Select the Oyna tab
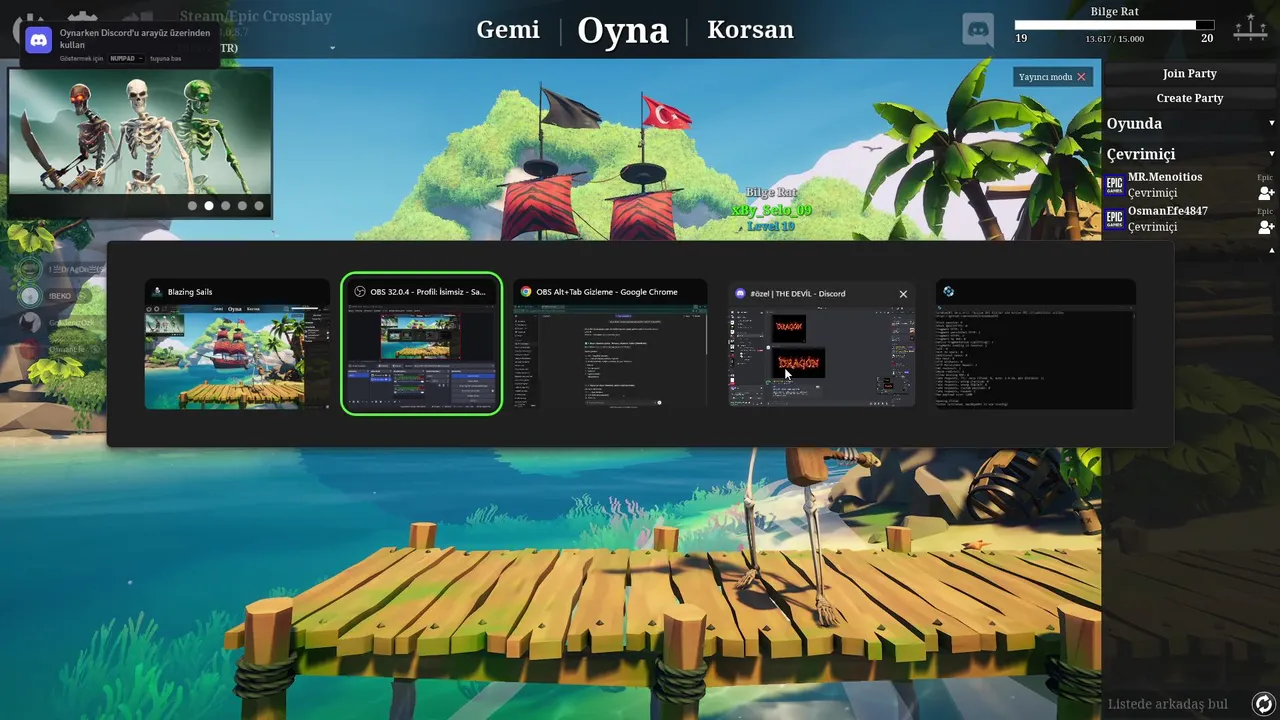The width and height of the screenshot is (1280, 720). click(x=622, y=30)
